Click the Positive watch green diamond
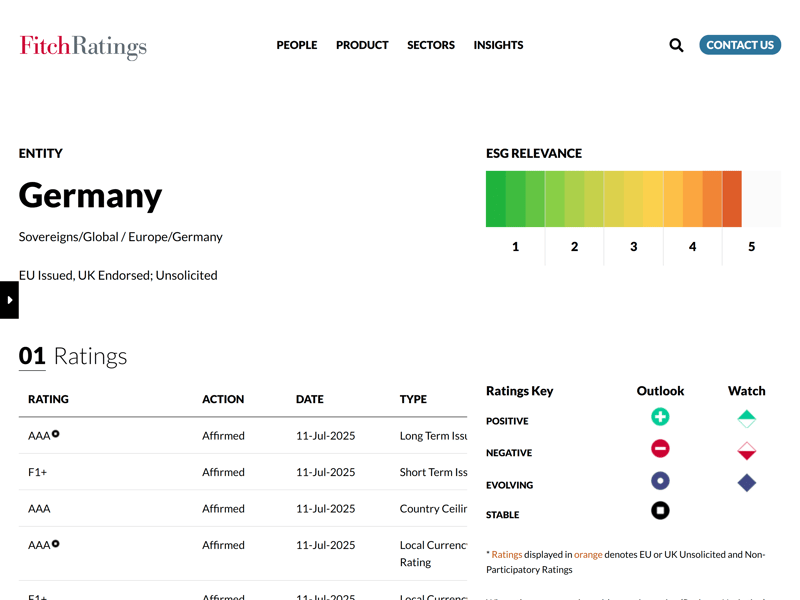This screenshot has width=800, height=600. pyautogui.click(x=747, y=419)
